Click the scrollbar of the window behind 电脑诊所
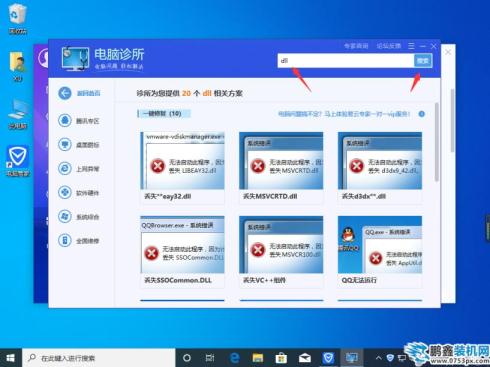The width and height of the screenshot is (490, 367). coord(452,121)
